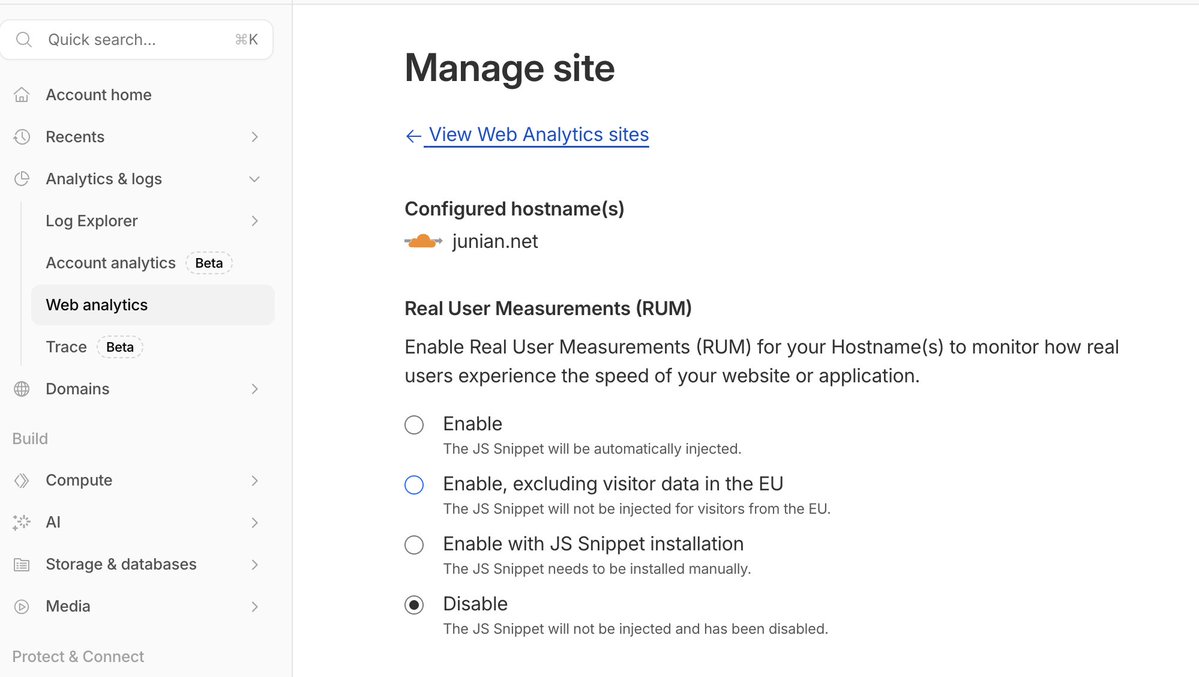Click the AI sparkle icon
The width and height of the screenshot is (1199, 677).
point(21,523)
